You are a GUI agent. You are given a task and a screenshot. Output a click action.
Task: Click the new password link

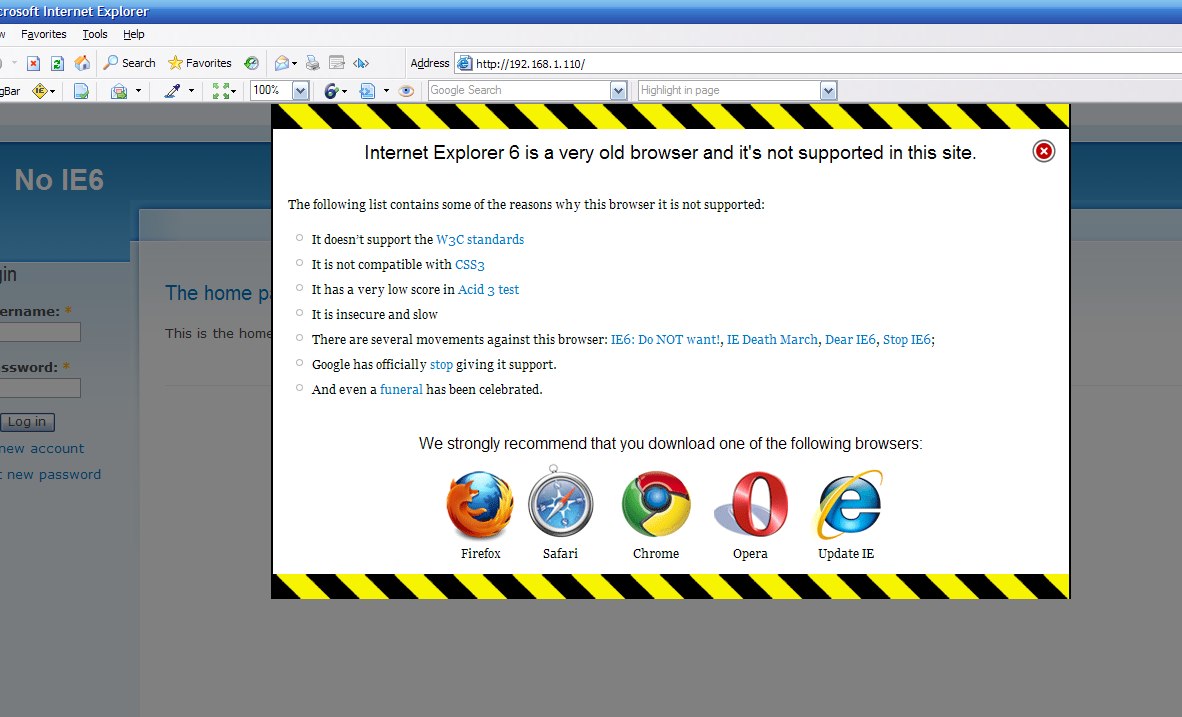(x=51, y=474)
